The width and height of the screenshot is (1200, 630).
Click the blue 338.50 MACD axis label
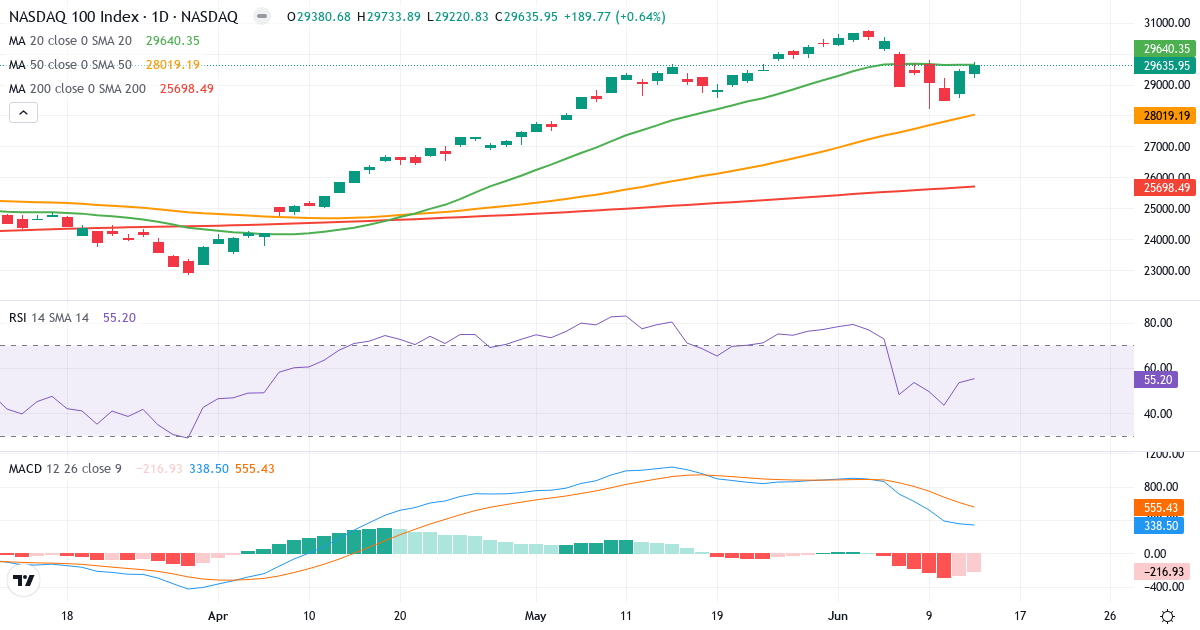pos(1160,525)
